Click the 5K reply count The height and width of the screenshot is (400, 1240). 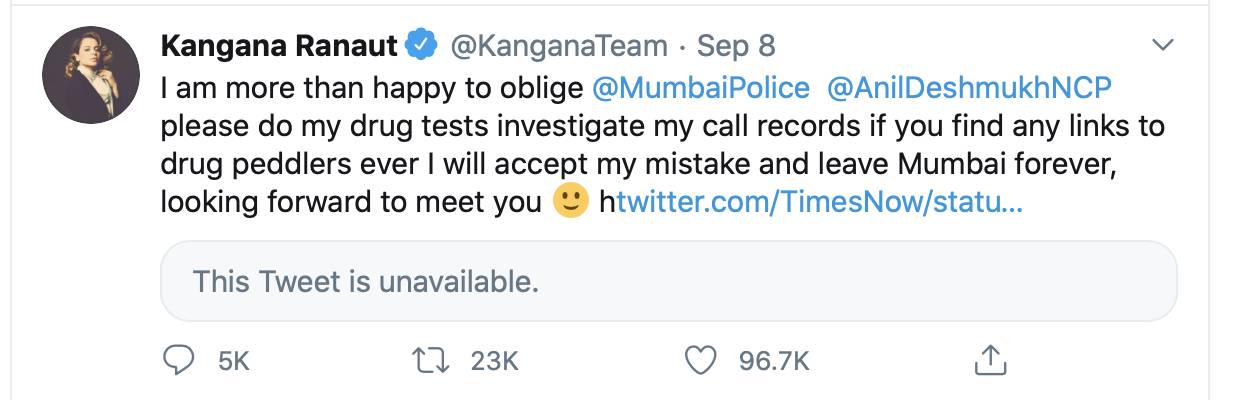[233, 360]
